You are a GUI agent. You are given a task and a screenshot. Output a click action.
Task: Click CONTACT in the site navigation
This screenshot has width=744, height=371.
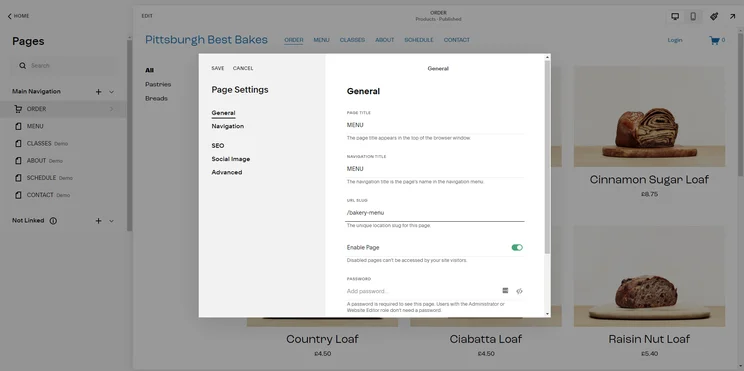[456, 40]
